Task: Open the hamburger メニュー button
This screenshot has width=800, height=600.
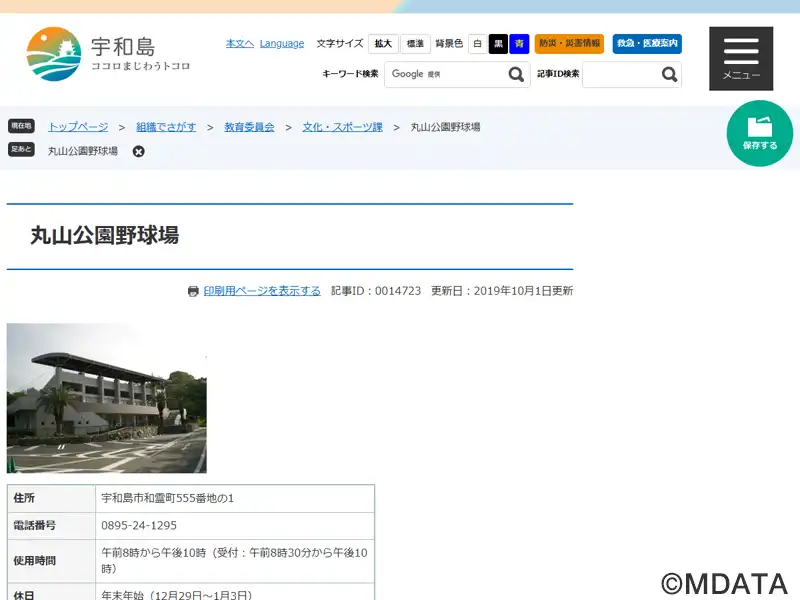Action: pos(741,59)
